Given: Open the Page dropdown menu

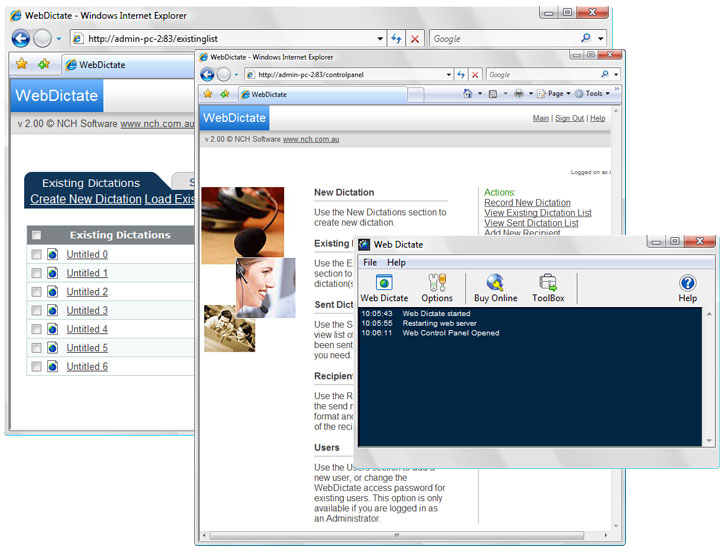Looking at the screenshot, I should (x=554, y=94).
